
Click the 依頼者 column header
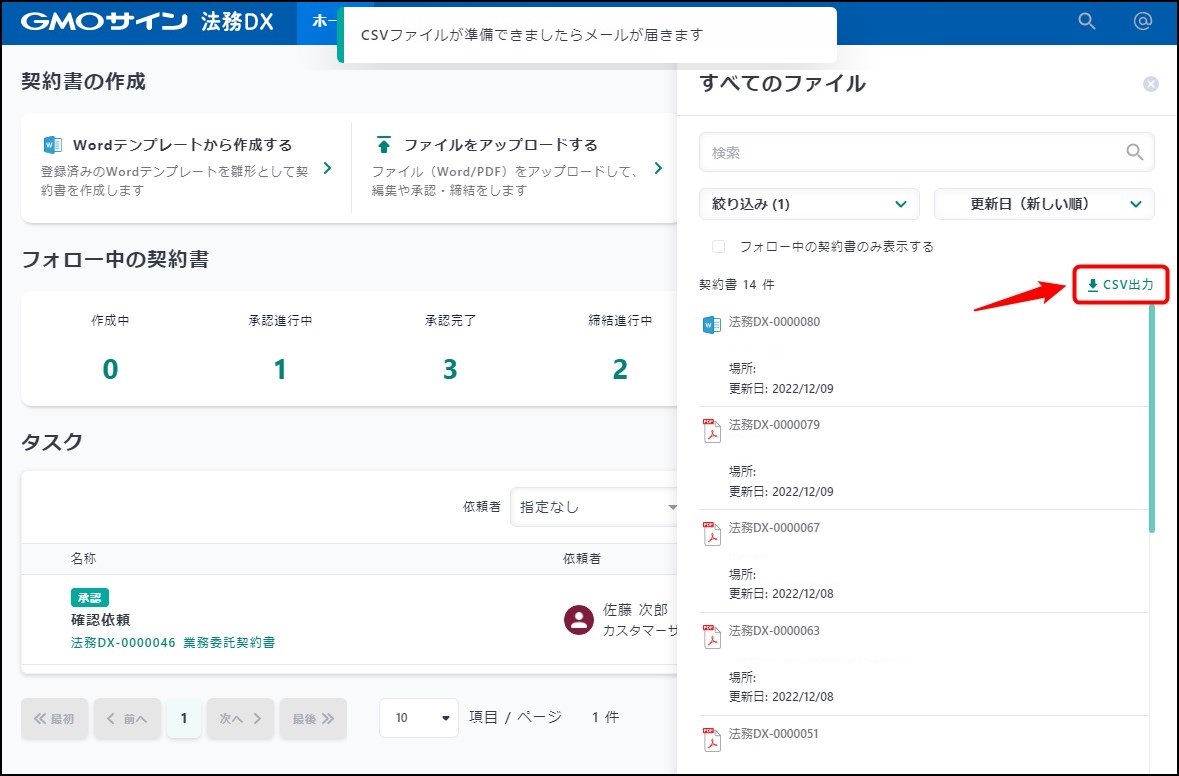pyautogui.click(x=581, y=559)
